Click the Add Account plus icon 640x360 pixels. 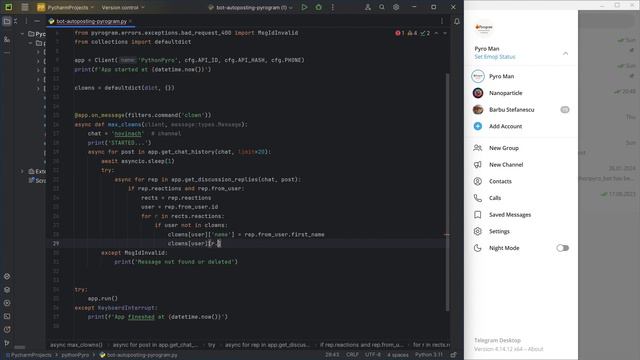478,126
